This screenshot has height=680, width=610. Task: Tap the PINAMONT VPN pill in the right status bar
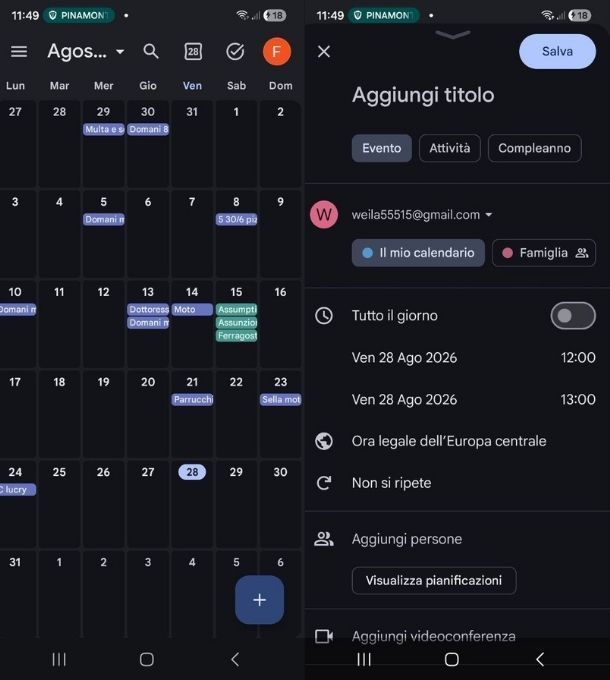(x=384, y=16)
